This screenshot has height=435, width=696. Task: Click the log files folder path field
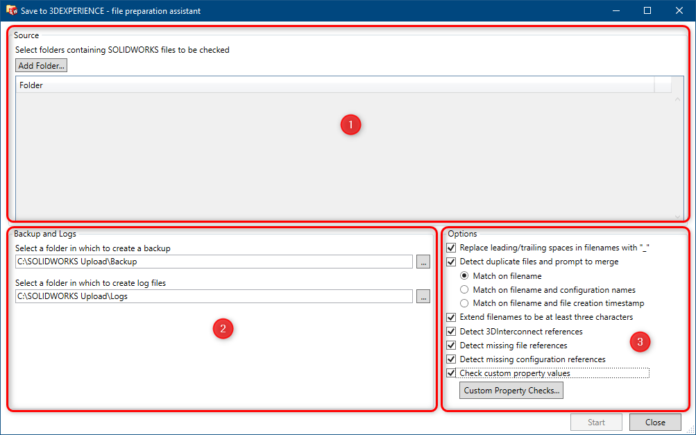(214, 296)
